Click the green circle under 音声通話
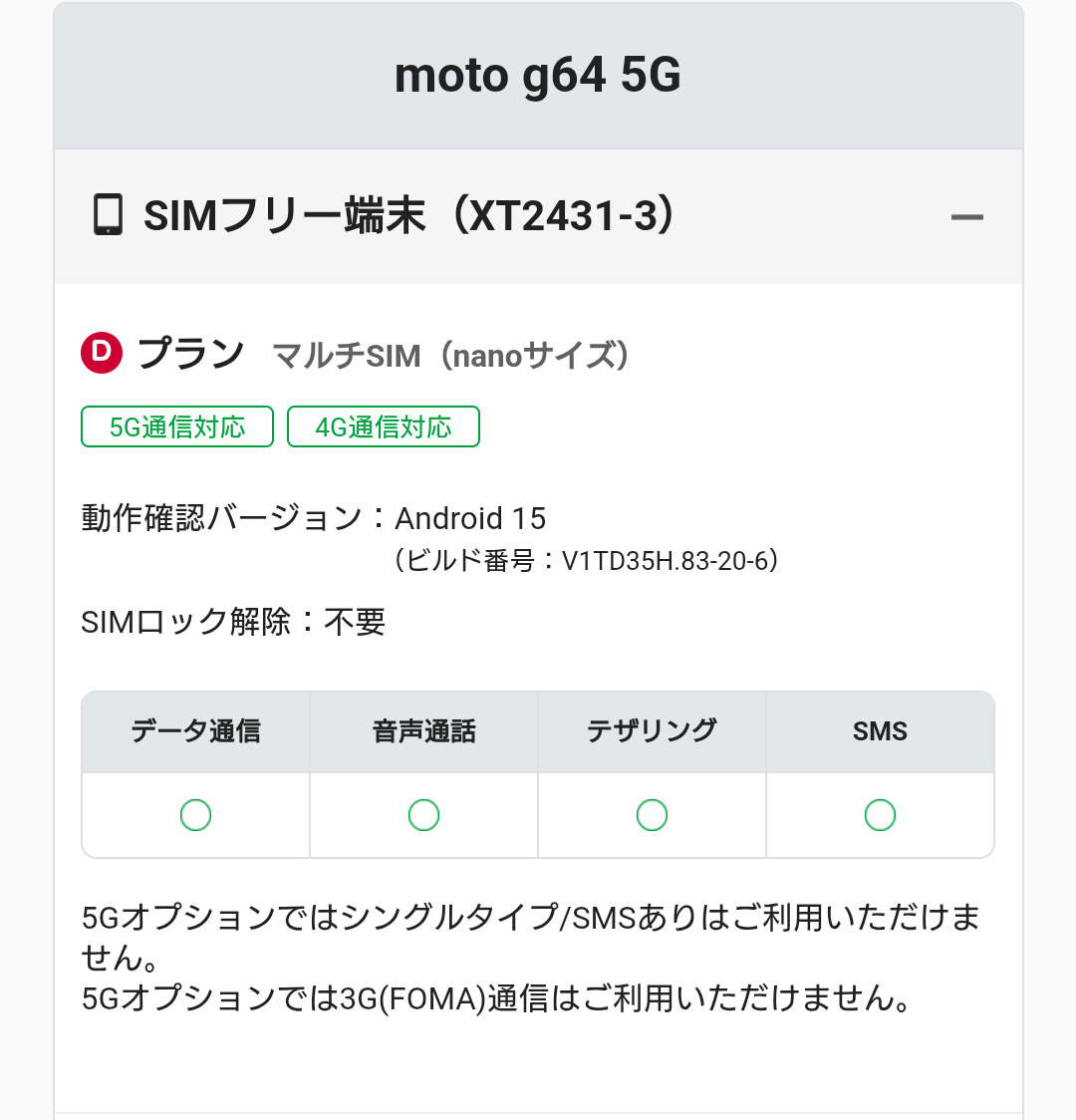Image resolution: width=1076 pixels, height=1120 pixels. [x=423, y=815]
